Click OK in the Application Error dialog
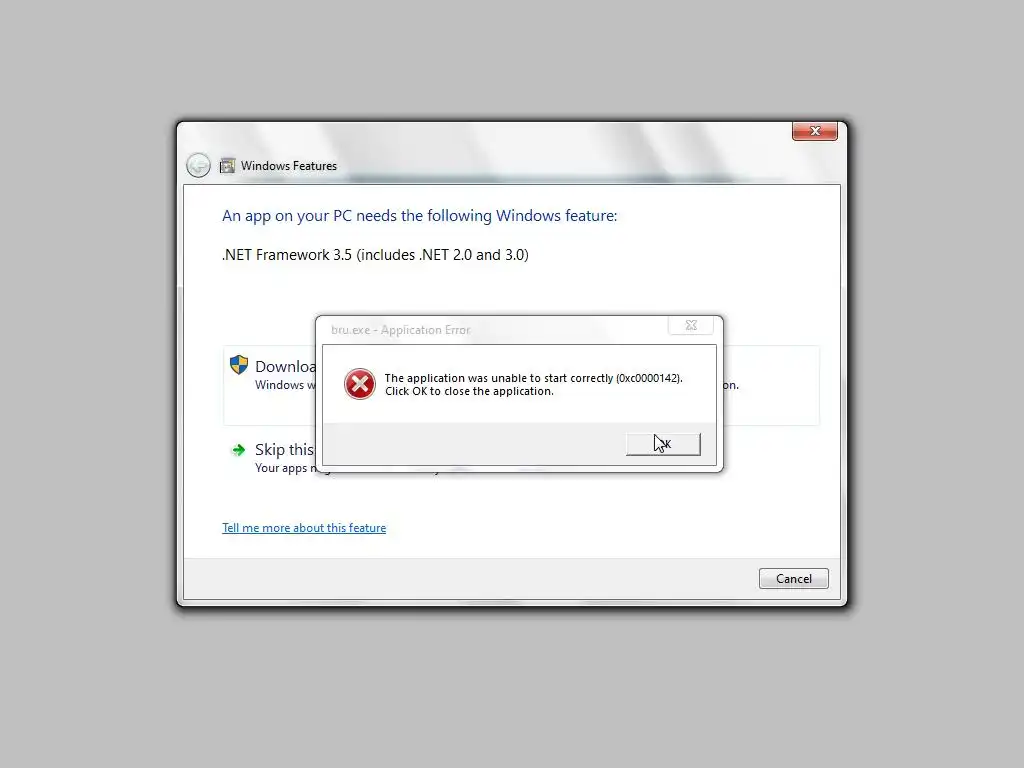The height and width of the screenshot is (768, 1024). pyautogui.click(x=663, y=444)
